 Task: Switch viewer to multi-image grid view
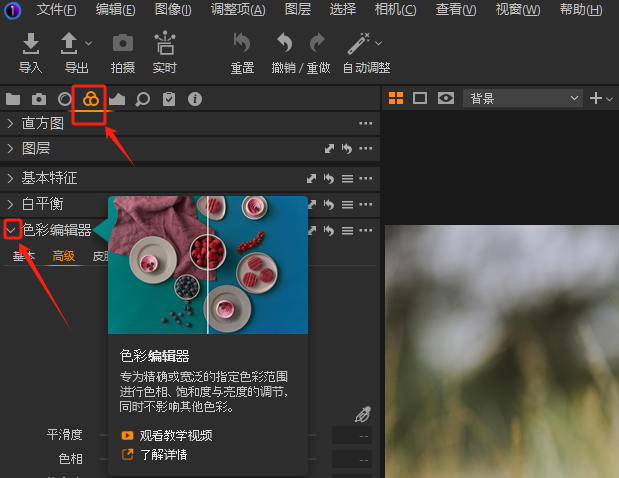(396, 98)
